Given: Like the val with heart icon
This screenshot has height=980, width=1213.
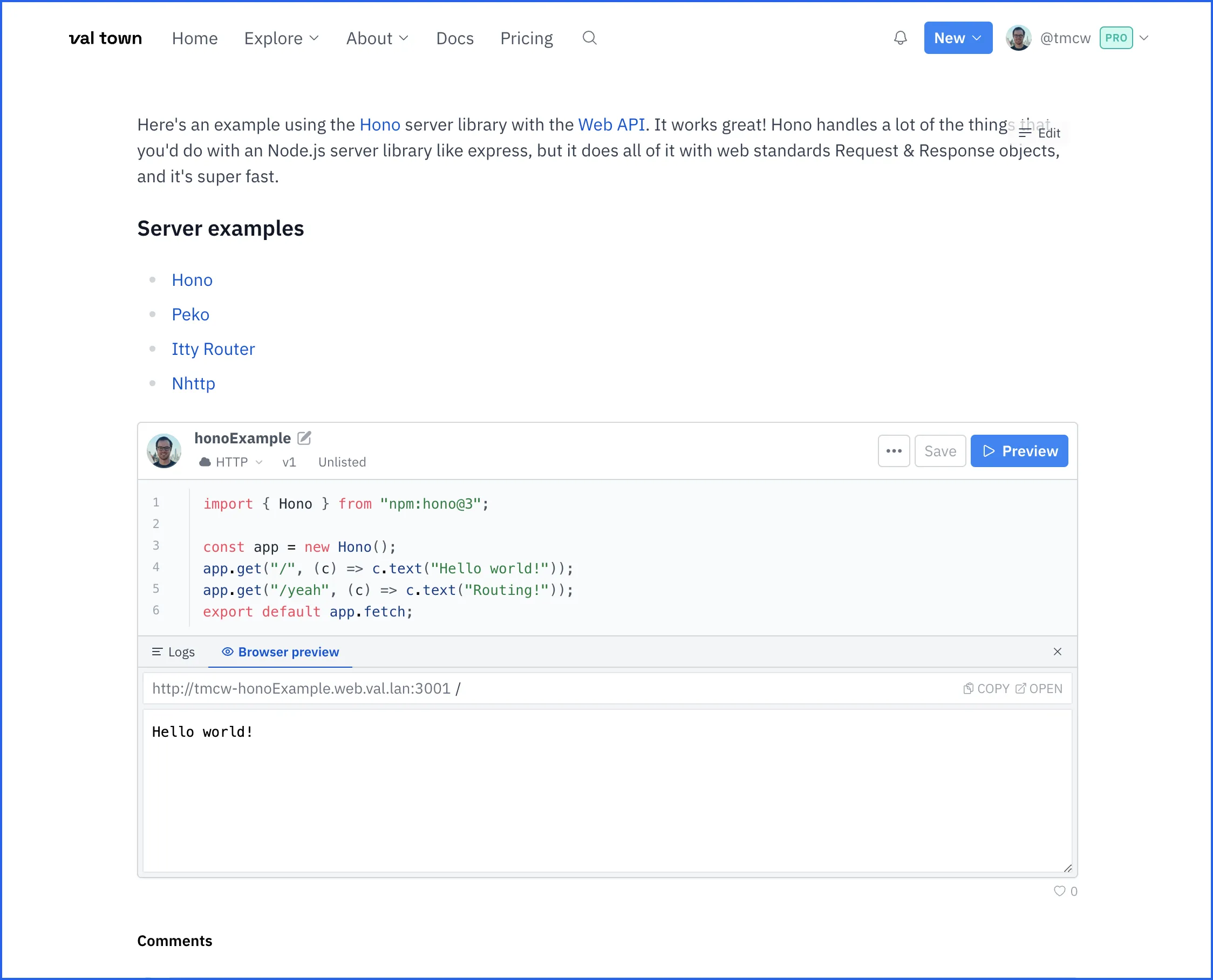Looking at the screenshot, I should click(x=1059, y=892).
